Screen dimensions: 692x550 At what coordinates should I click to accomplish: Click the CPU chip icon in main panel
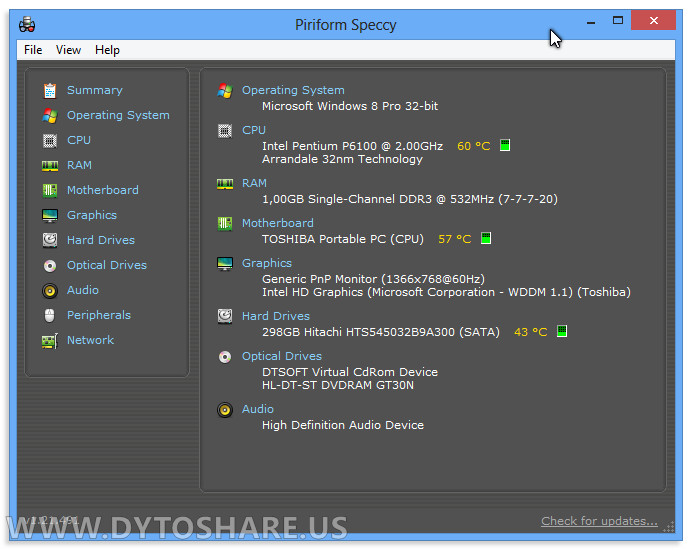(x=225, y=131)
